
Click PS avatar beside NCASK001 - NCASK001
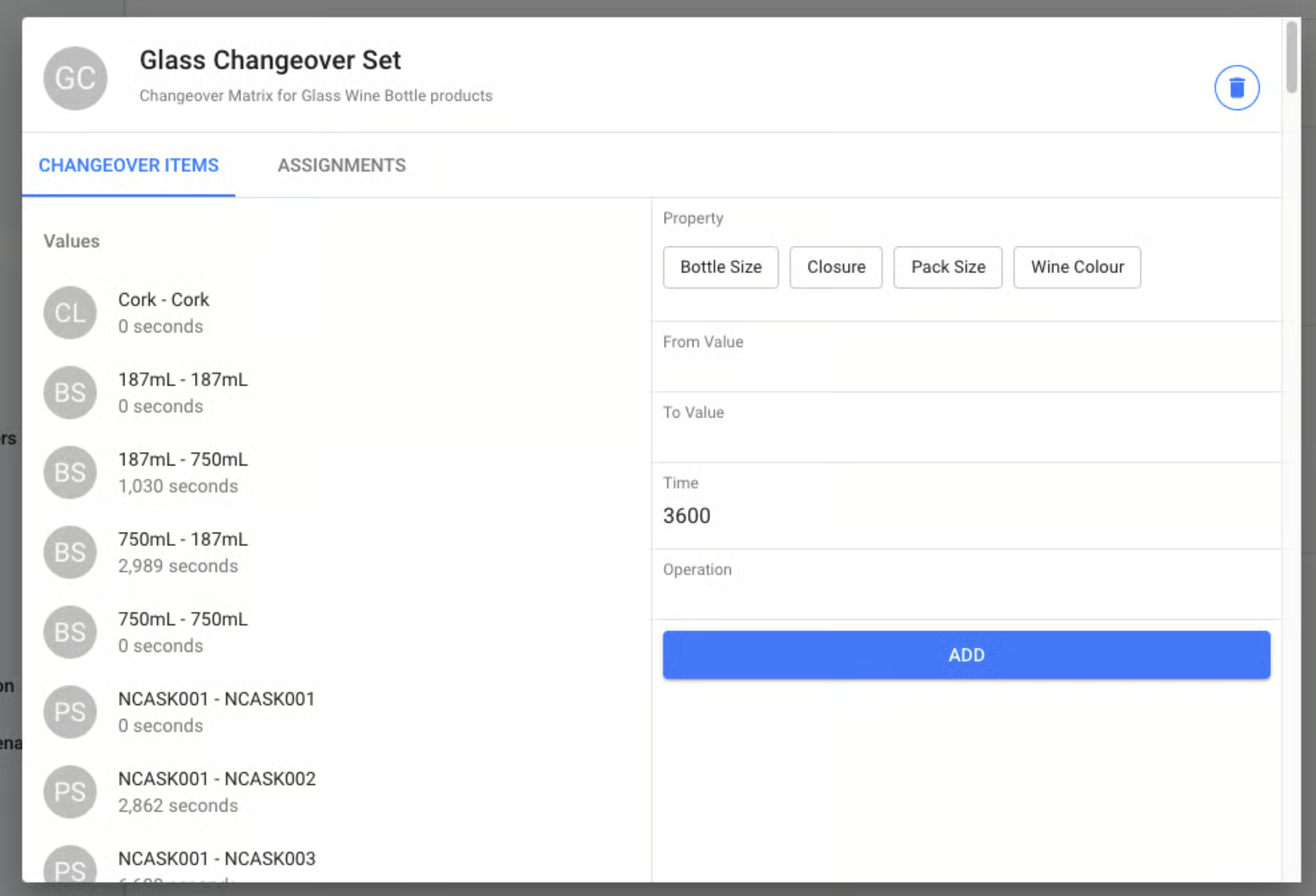(70, 712)
